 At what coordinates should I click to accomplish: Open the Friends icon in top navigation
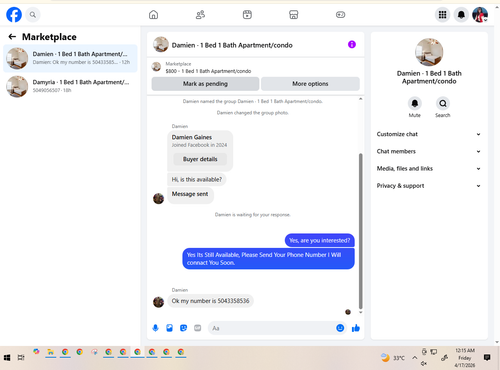(x=200, y=15)
